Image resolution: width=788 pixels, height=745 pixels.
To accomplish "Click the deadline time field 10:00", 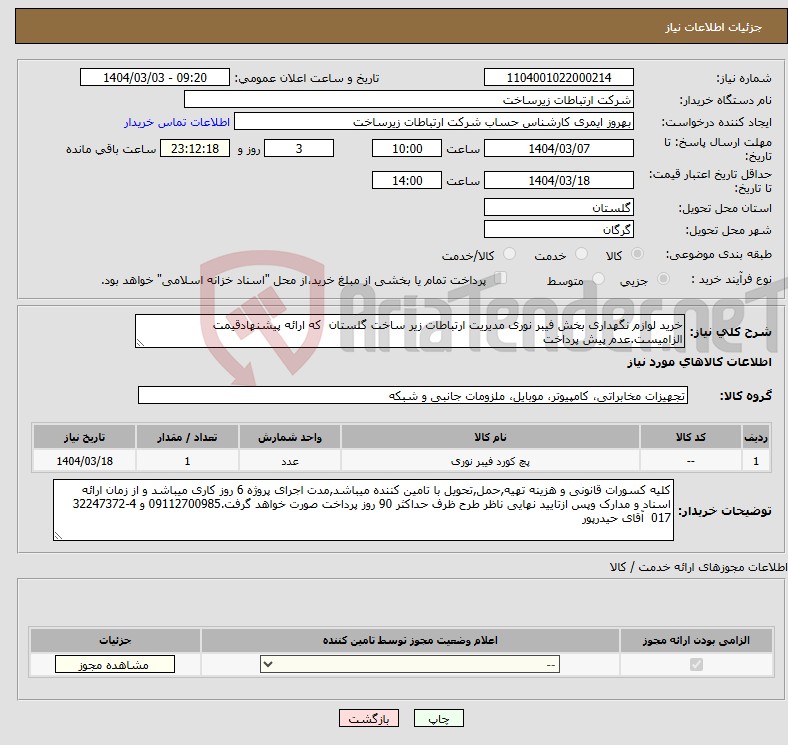I will tap(407, 148).
